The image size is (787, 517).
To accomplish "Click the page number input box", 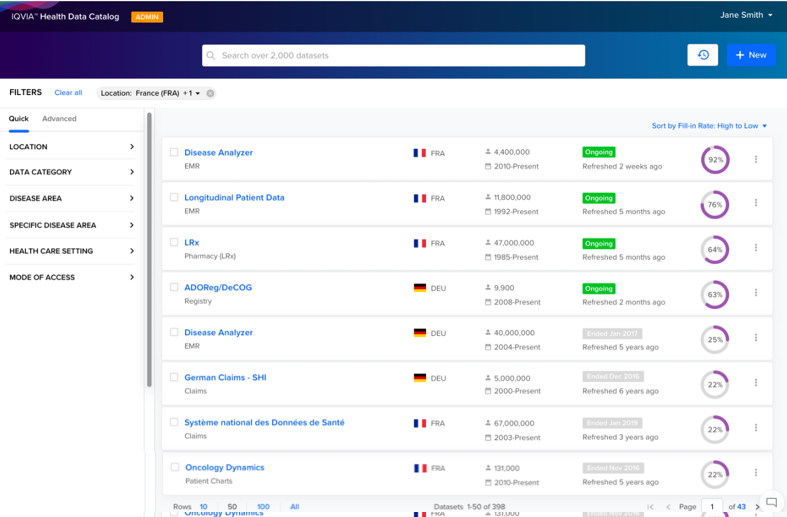I will pos(712,506).
